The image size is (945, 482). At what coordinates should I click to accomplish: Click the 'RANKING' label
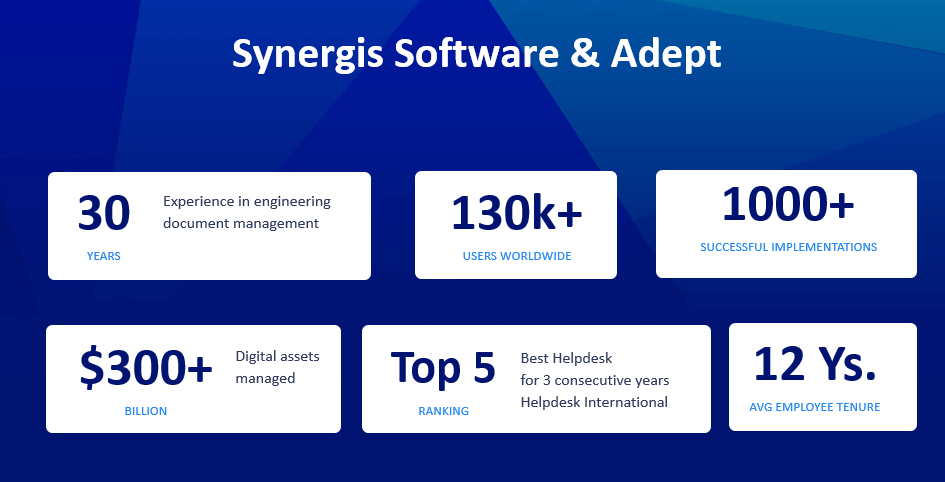pyautogui.click(x=444, y=412)
